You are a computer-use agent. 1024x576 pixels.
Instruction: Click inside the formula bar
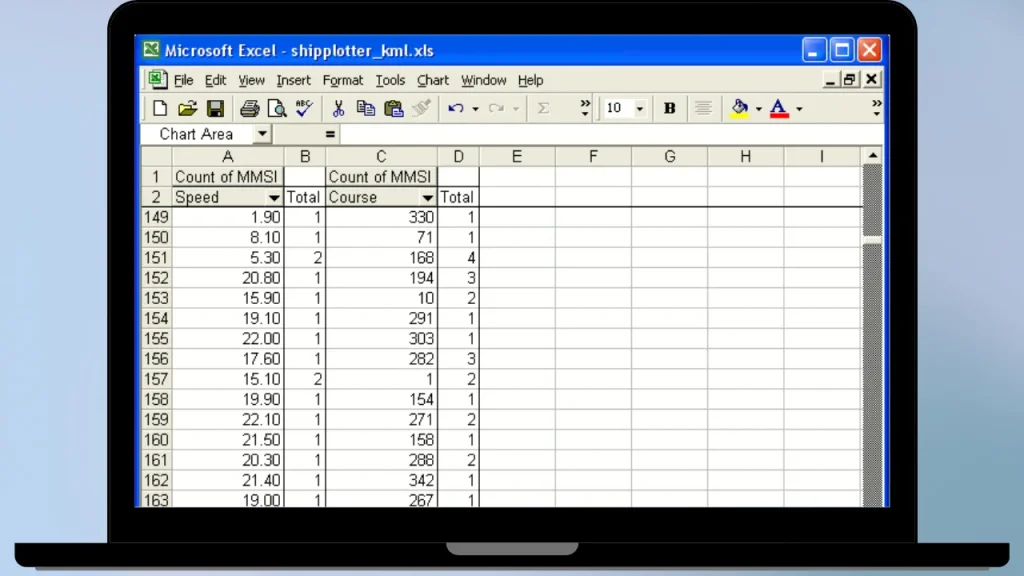(x=611, y=135)
